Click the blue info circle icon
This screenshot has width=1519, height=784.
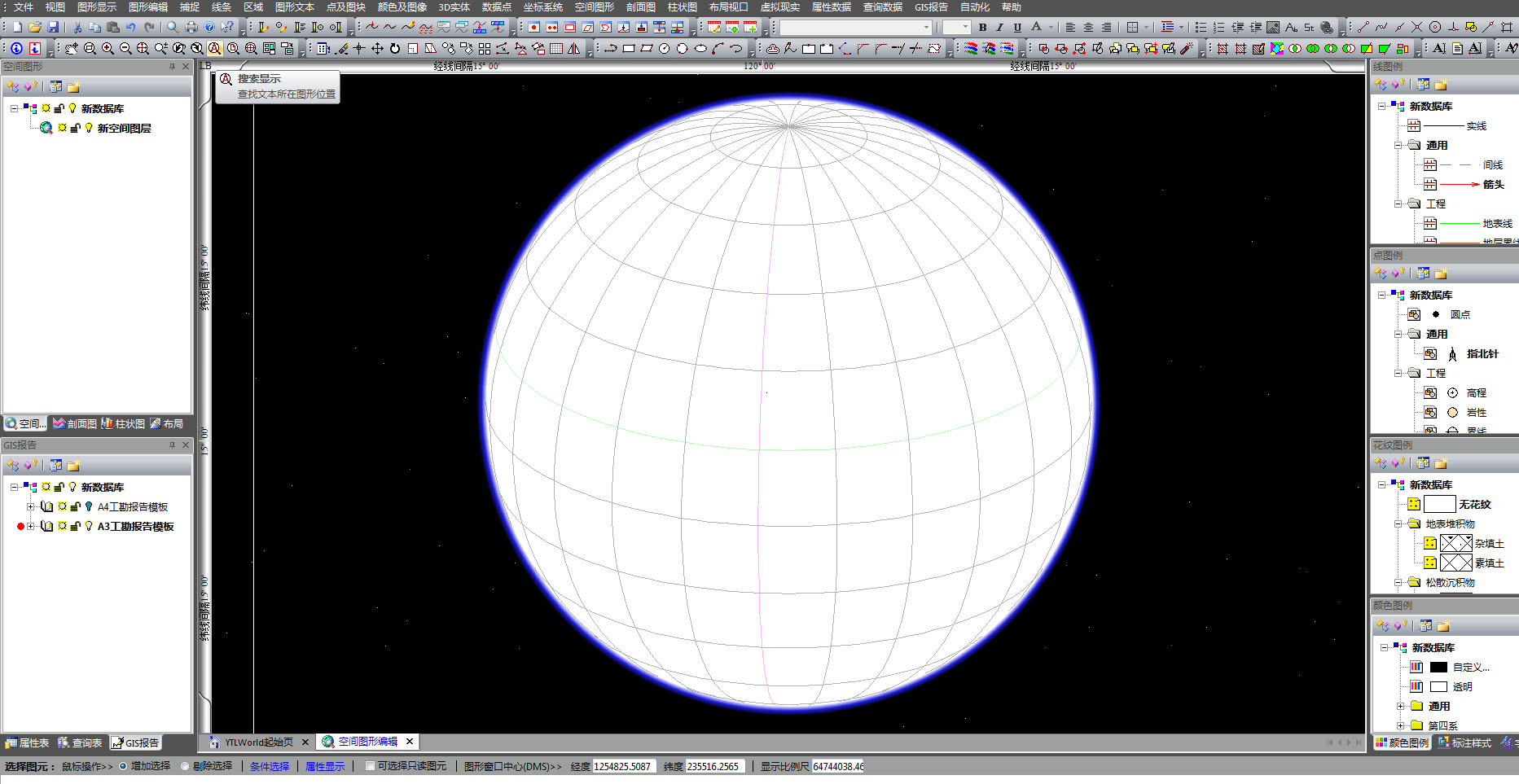tap(16, 49)
